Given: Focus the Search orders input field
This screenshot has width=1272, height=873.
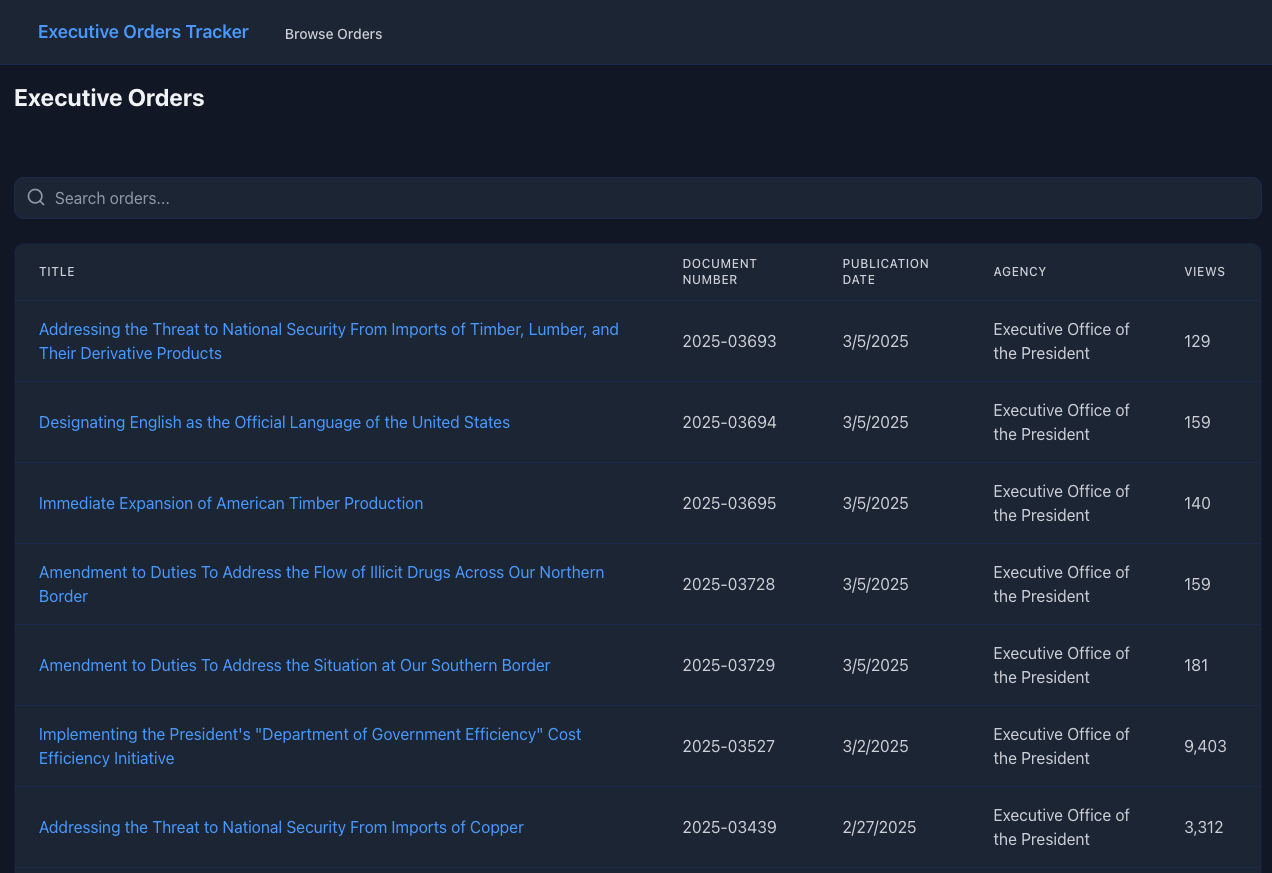Looking at the screenshot, I should tap(637, 198).
